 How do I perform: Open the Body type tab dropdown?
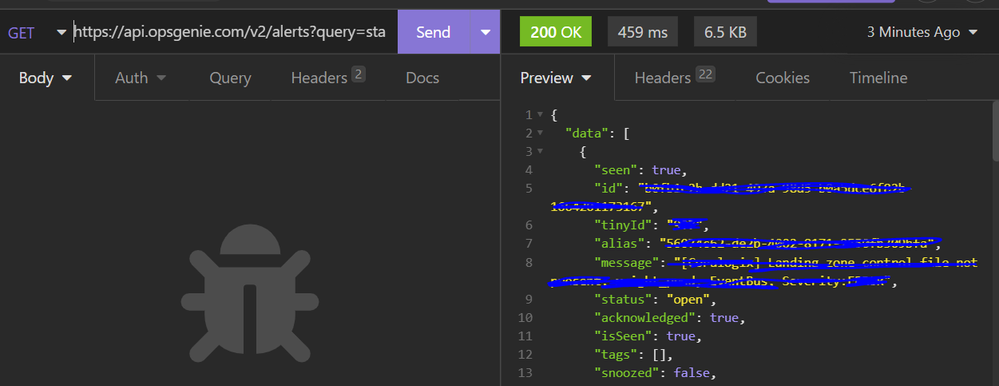click(x=45, y=78)
